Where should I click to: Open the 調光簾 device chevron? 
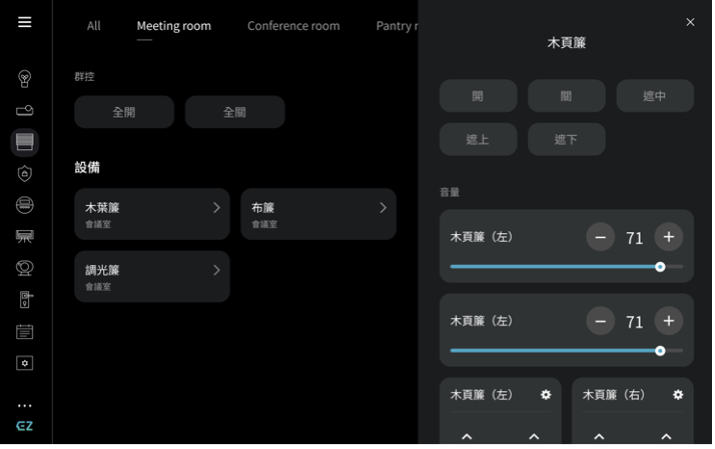click(x=216, y=270)
